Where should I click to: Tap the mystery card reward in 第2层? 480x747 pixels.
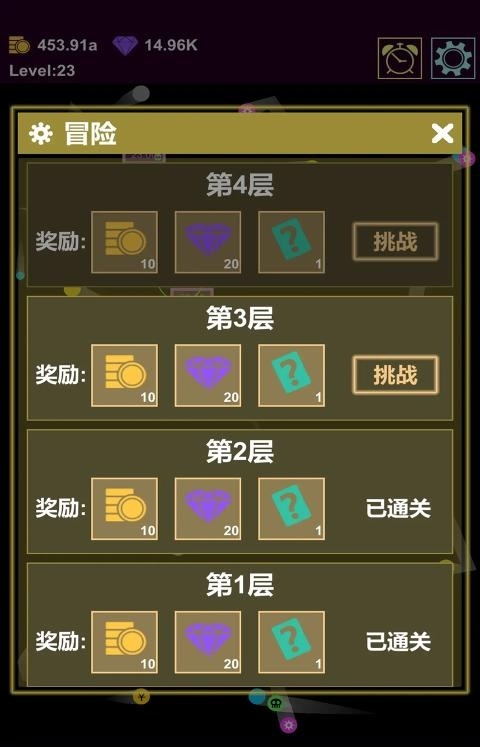tap(291, 509)
